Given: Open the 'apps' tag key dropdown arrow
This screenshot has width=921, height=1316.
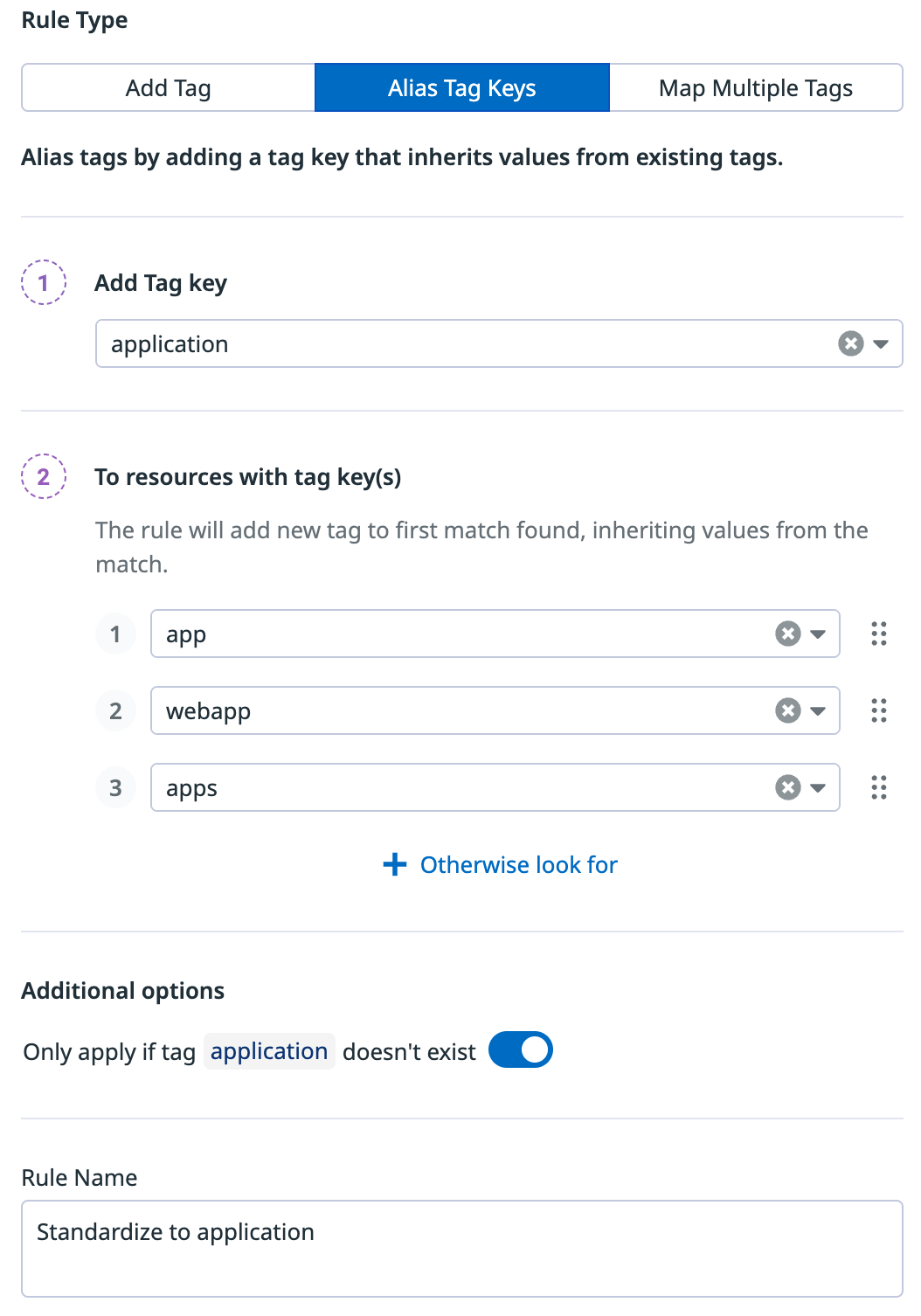Looking at the screenshot, I should point(818,787).
